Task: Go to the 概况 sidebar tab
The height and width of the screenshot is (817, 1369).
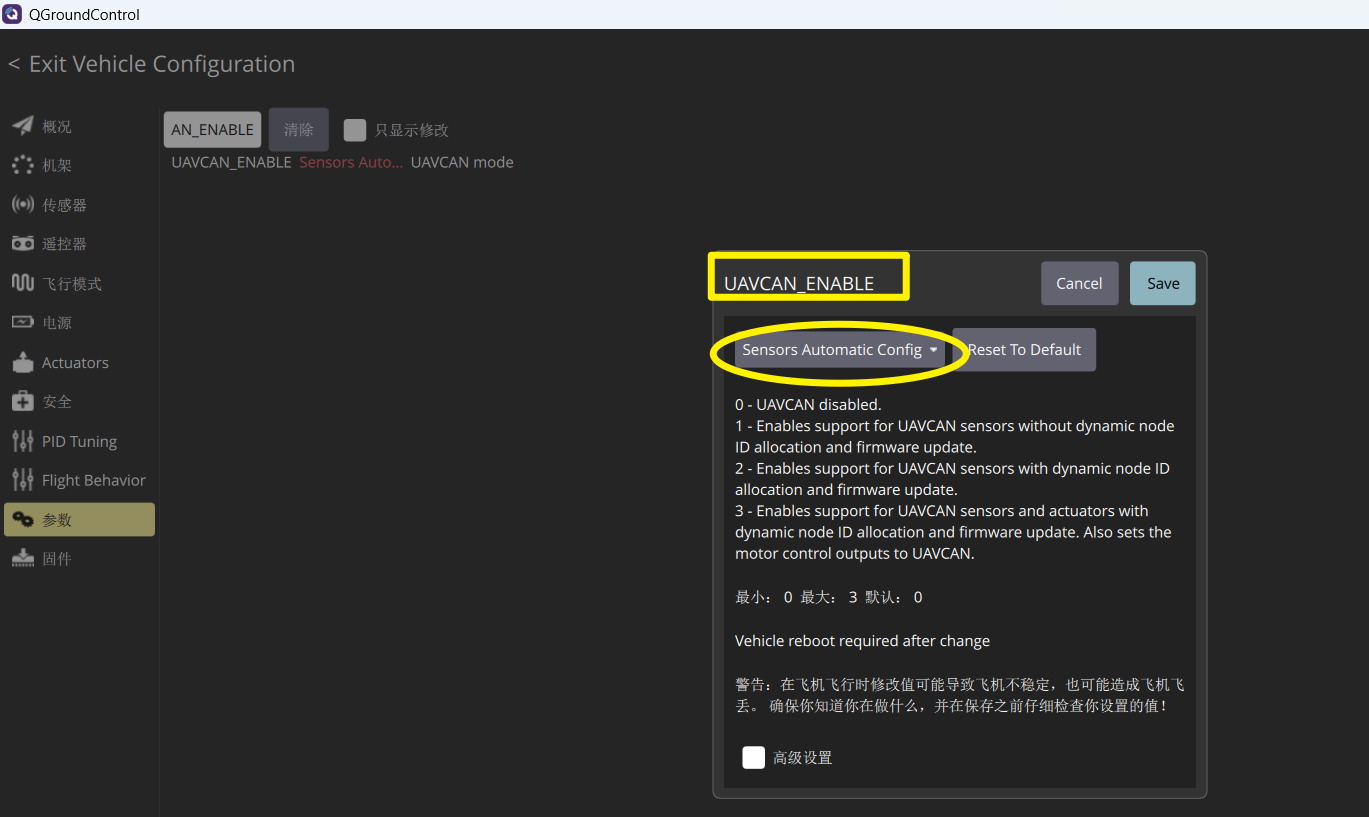Action: [x=79, y=126]
